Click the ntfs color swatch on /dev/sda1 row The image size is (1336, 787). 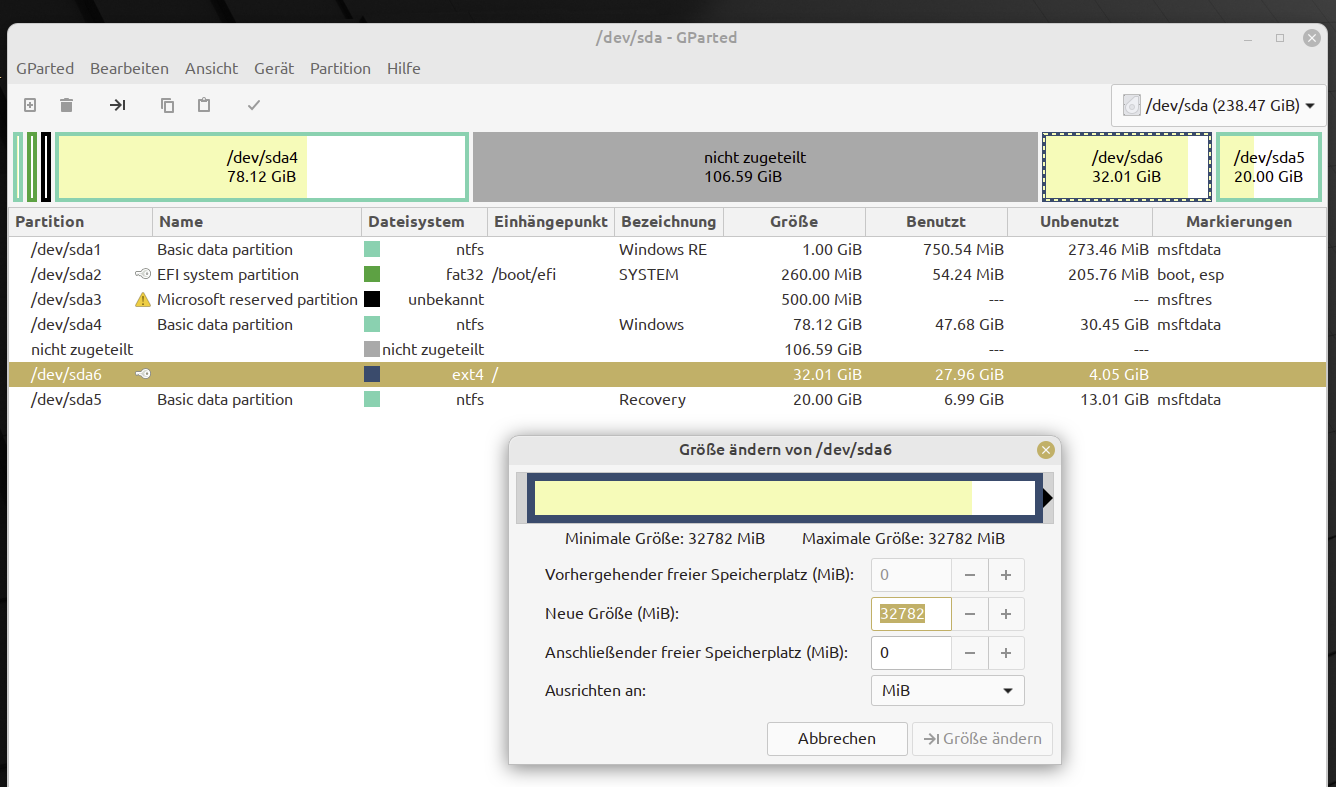coord(372,249)
